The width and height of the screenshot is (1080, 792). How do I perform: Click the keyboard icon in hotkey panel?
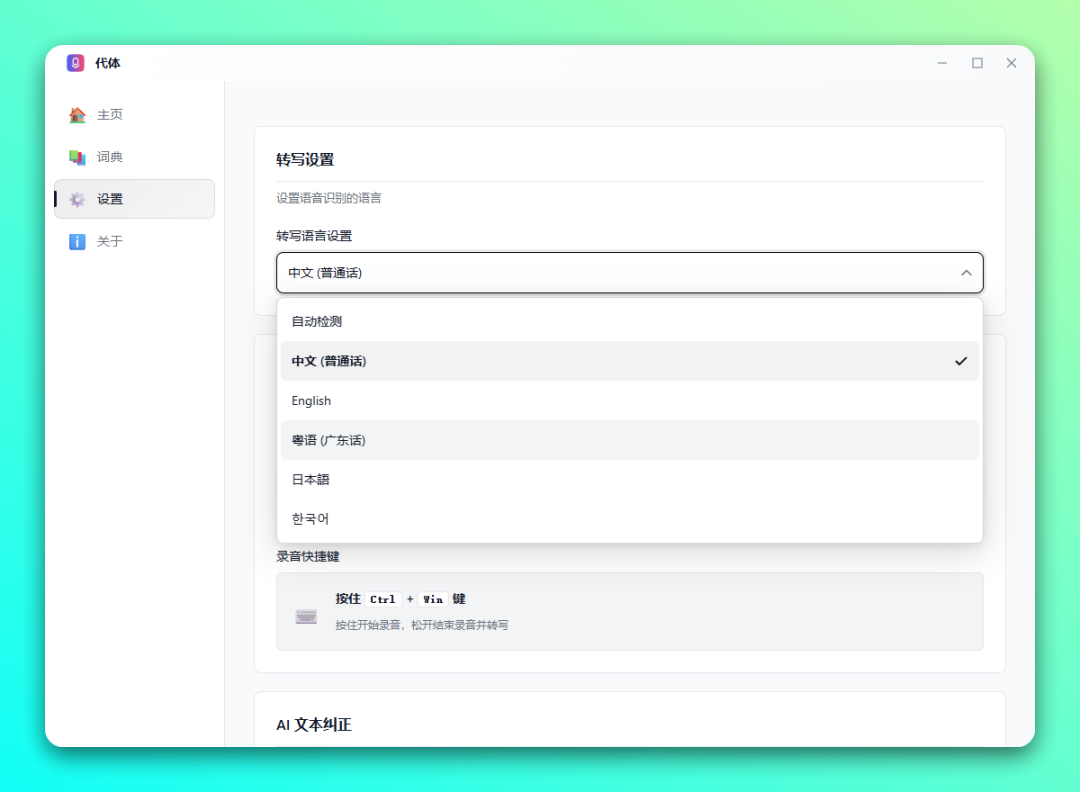[x=306, y=616]
